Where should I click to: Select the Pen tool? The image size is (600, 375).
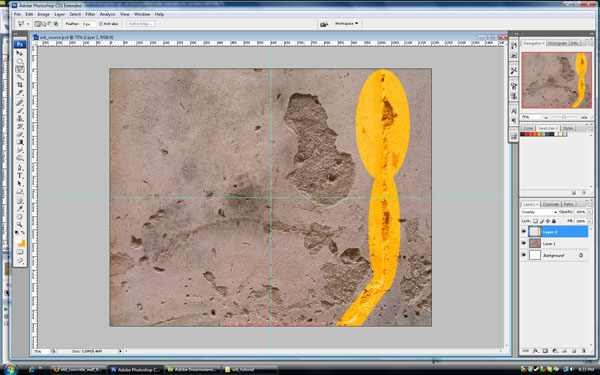pos(20,168)
